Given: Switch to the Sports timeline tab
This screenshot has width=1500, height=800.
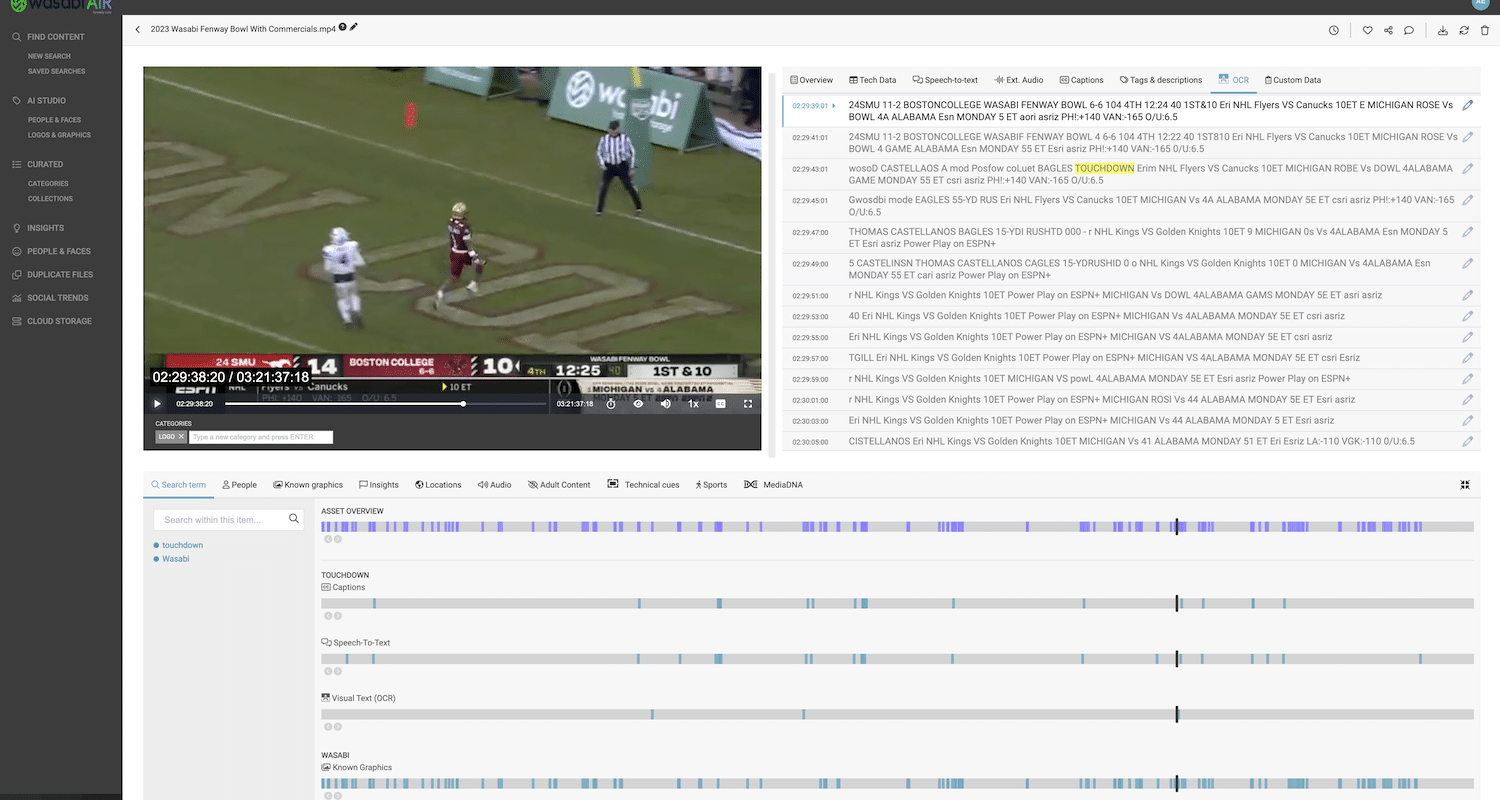Looking at the screenshot, I should [711, 485].
